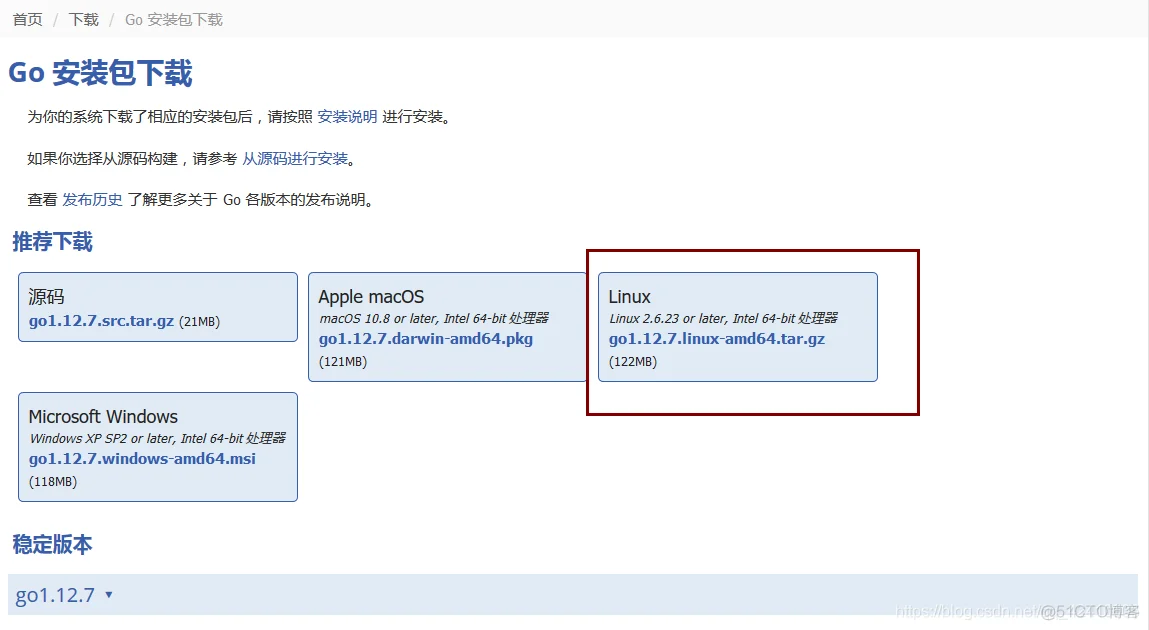Download go1.12.7.linux-amd64.tar.gz for Linux
Viewport: 1149px width, 630px height.
717,338
